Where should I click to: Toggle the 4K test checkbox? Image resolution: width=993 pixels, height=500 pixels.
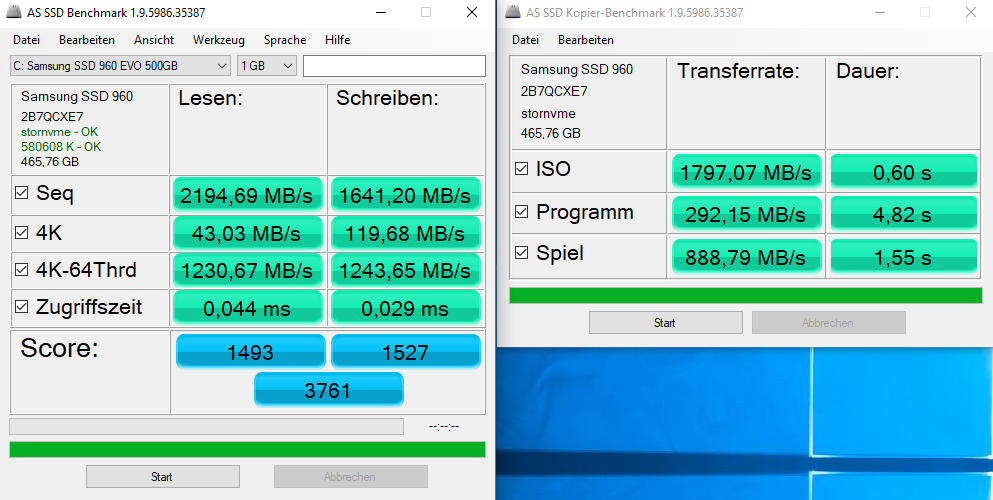click(22, 233)
